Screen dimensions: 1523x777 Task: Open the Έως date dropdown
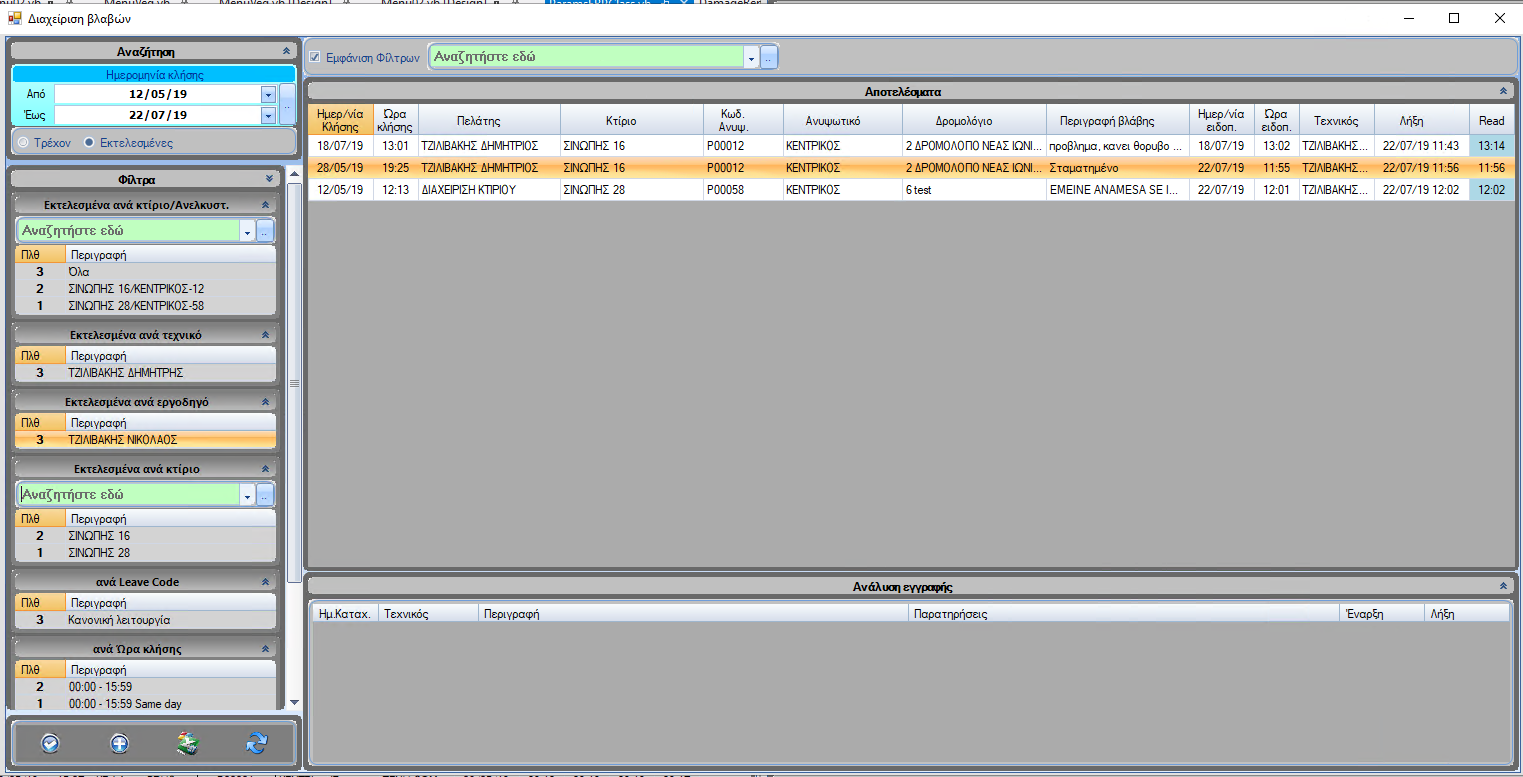tap(268, 115)
